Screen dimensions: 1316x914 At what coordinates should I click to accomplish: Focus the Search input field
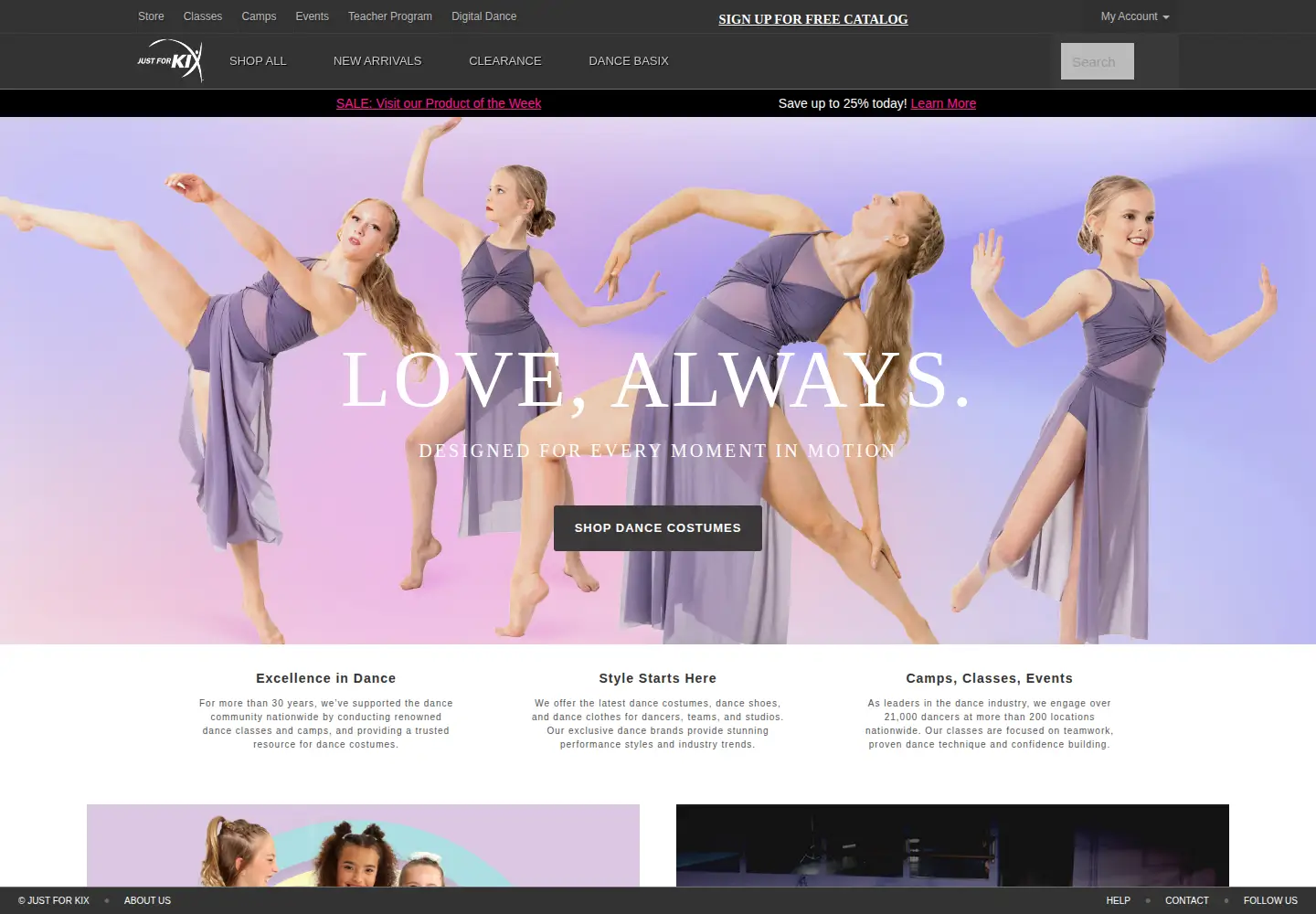pyautogui.click(x=1097, y=61)
